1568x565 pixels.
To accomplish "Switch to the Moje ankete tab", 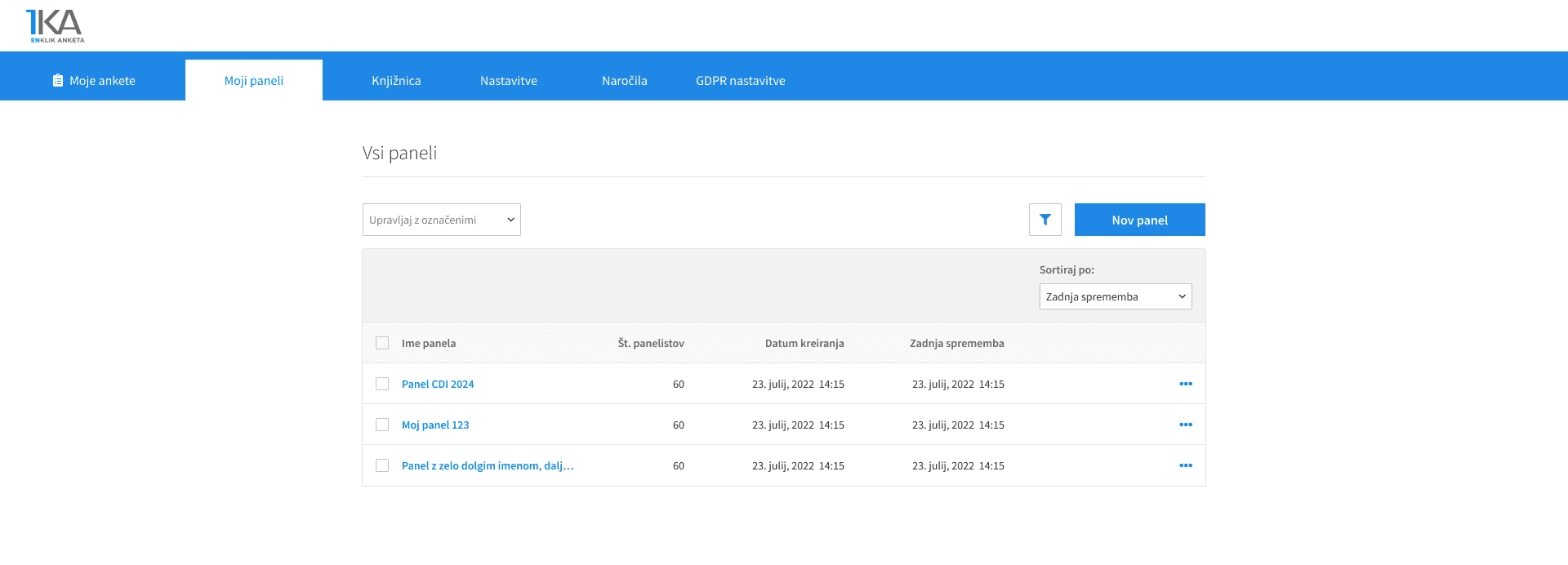I will 93,80.
